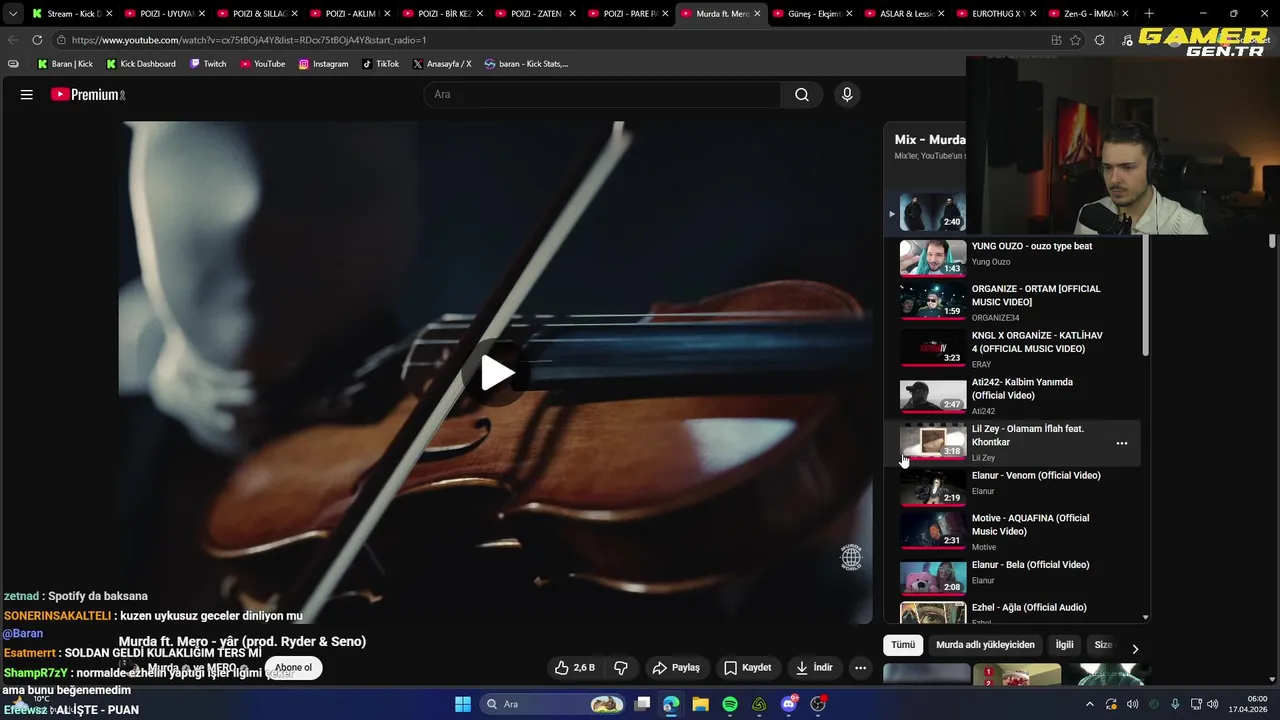1280x720 pixels.
Task: Click the browser address bar URL
Action: click(x=249, y=40)
